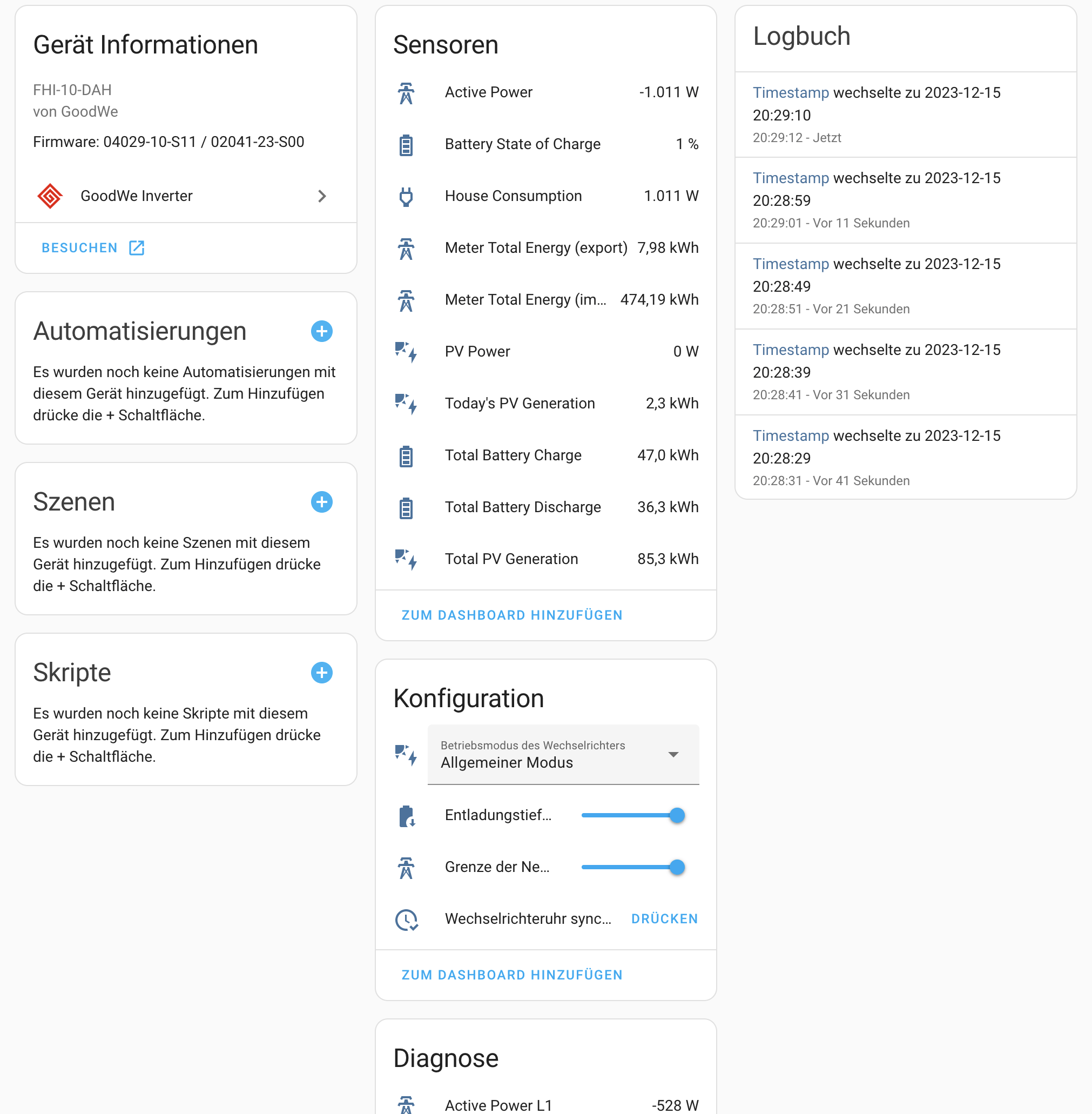
Task: Add a new automation with plus icon
Action: tap(321, 331)
